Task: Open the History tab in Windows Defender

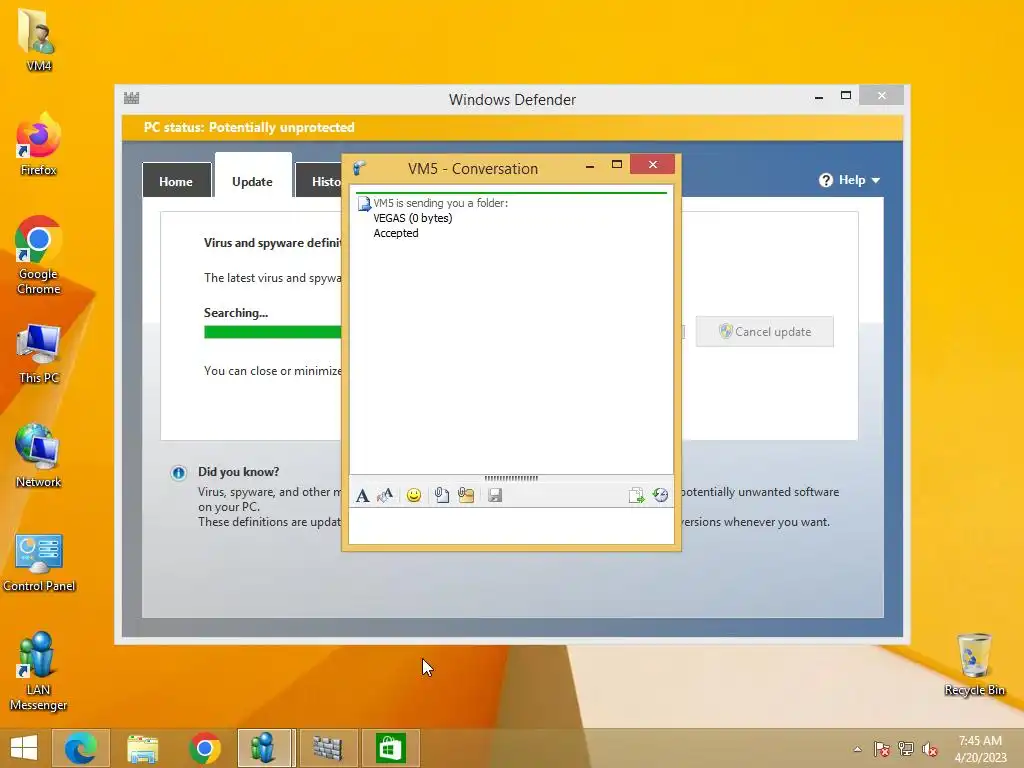Action: (318, 181)
